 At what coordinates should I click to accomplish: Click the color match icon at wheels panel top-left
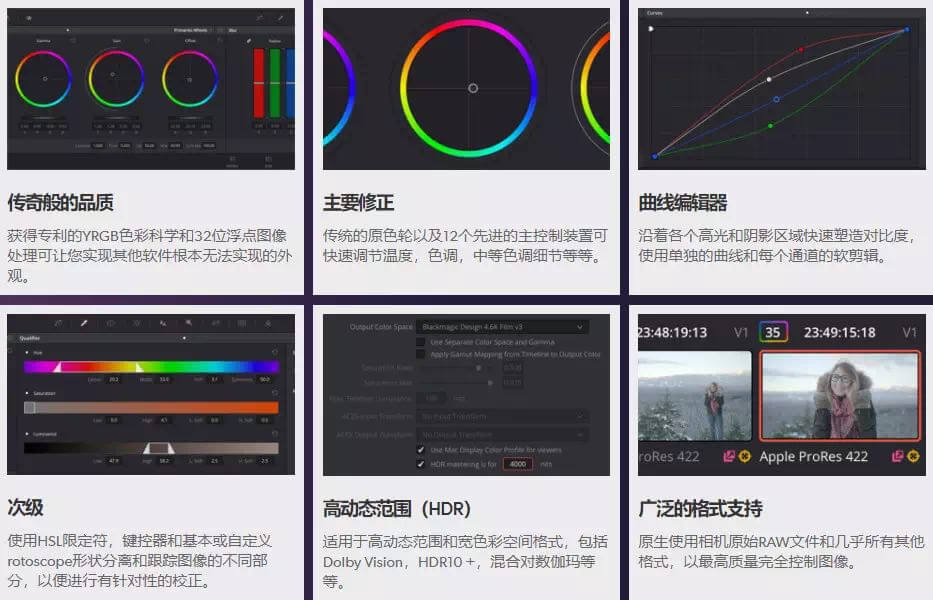29,18
